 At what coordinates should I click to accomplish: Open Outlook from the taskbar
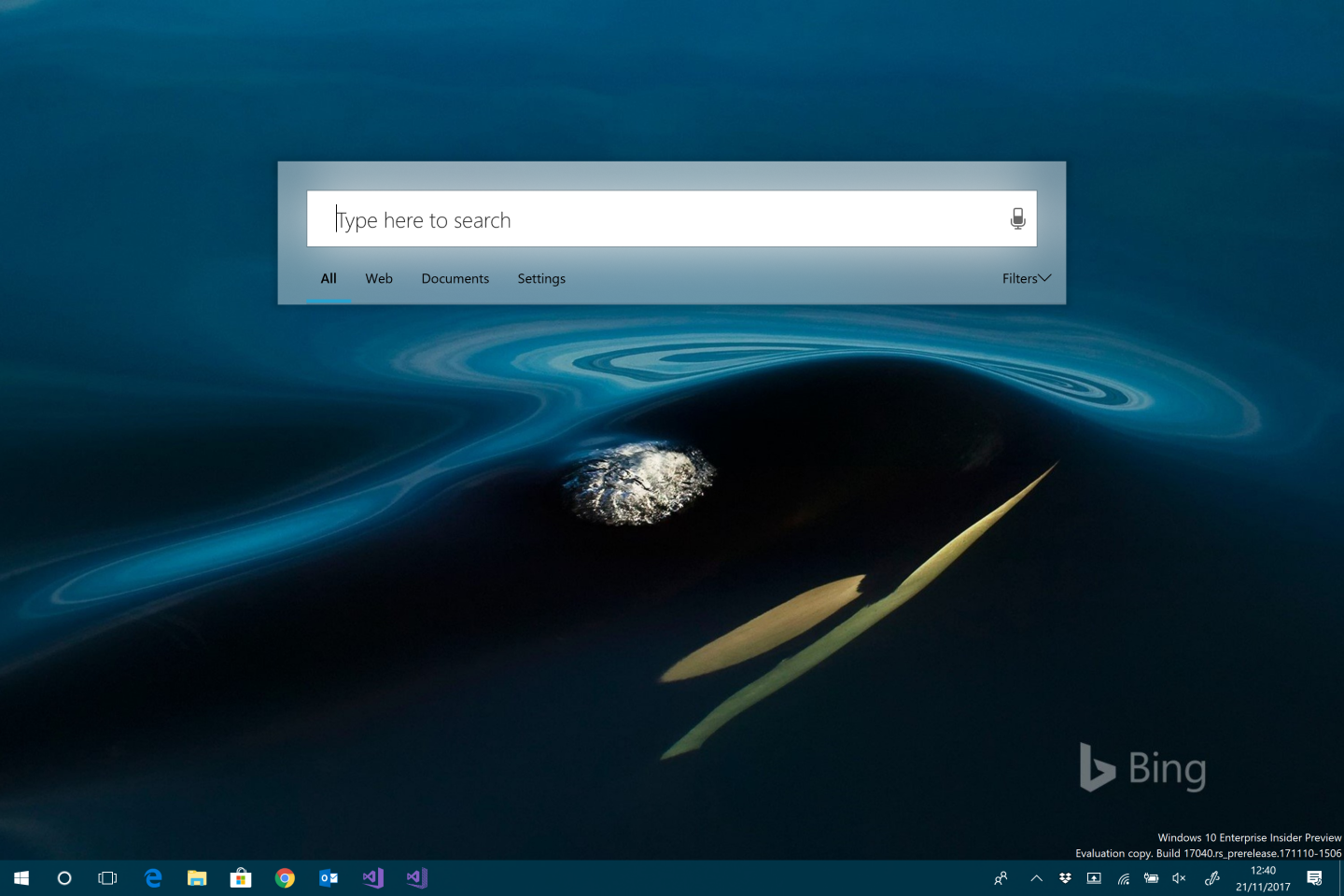click(x=329, y=877)
